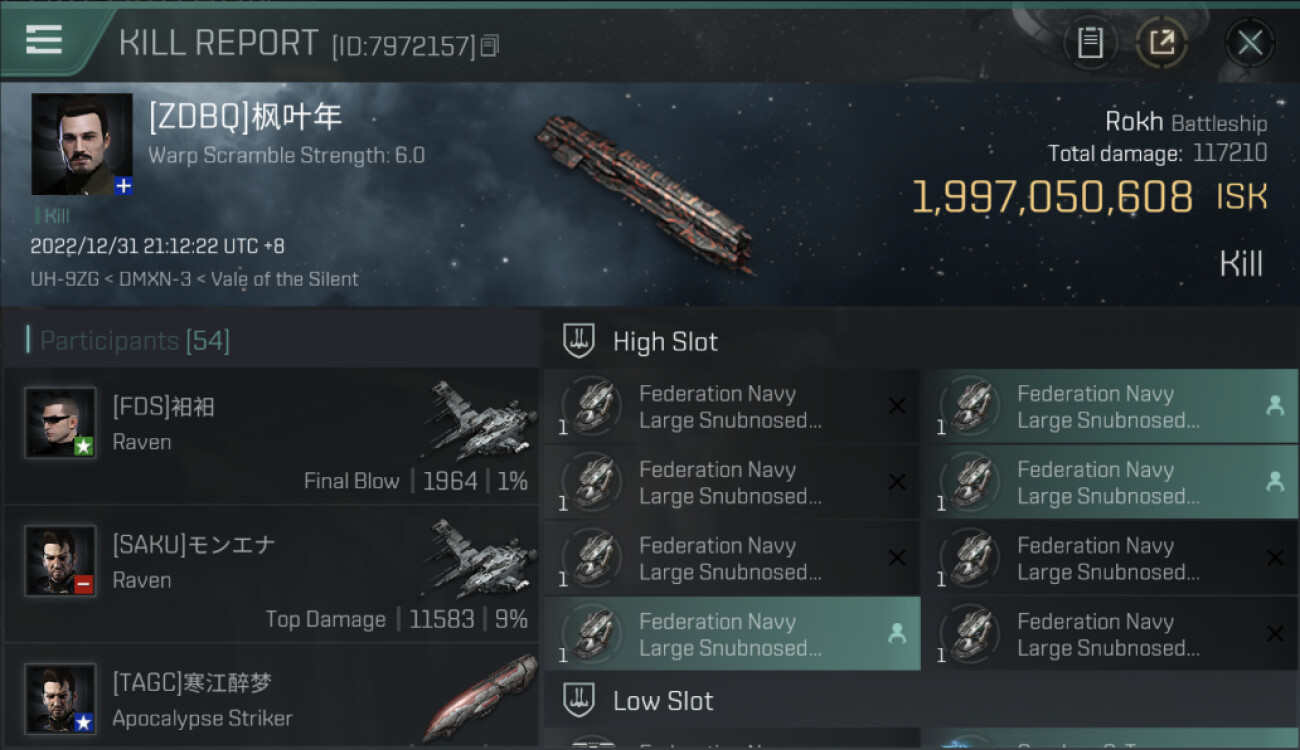Copy the kill report ID

coord(489,45)
